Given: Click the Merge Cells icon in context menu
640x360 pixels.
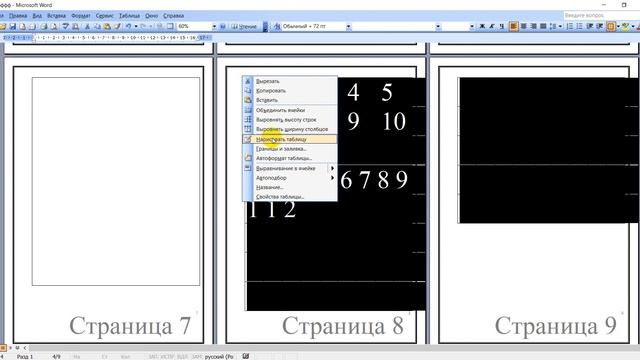Looking at the screenshot, I should (x=248, y=110).
